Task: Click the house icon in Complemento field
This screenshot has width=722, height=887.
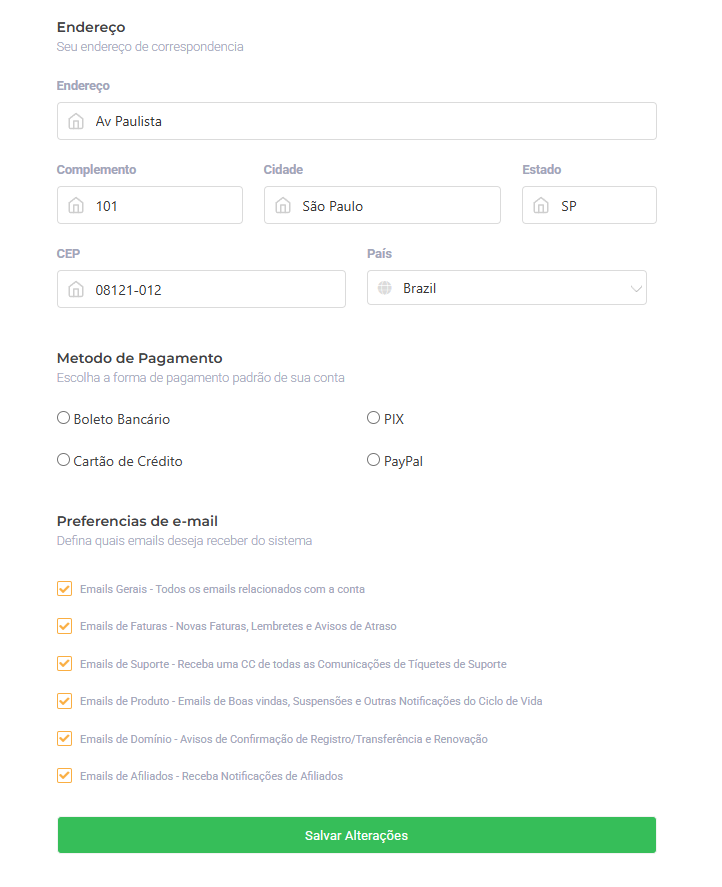Action: coord(76,206)
